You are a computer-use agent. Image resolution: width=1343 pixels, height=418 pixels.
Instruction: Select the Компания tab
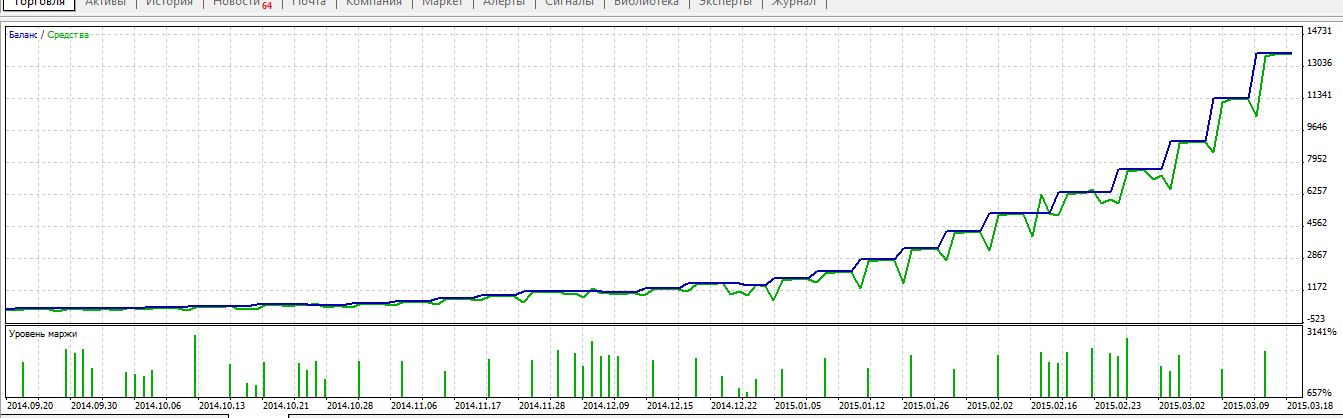(374, 3)
